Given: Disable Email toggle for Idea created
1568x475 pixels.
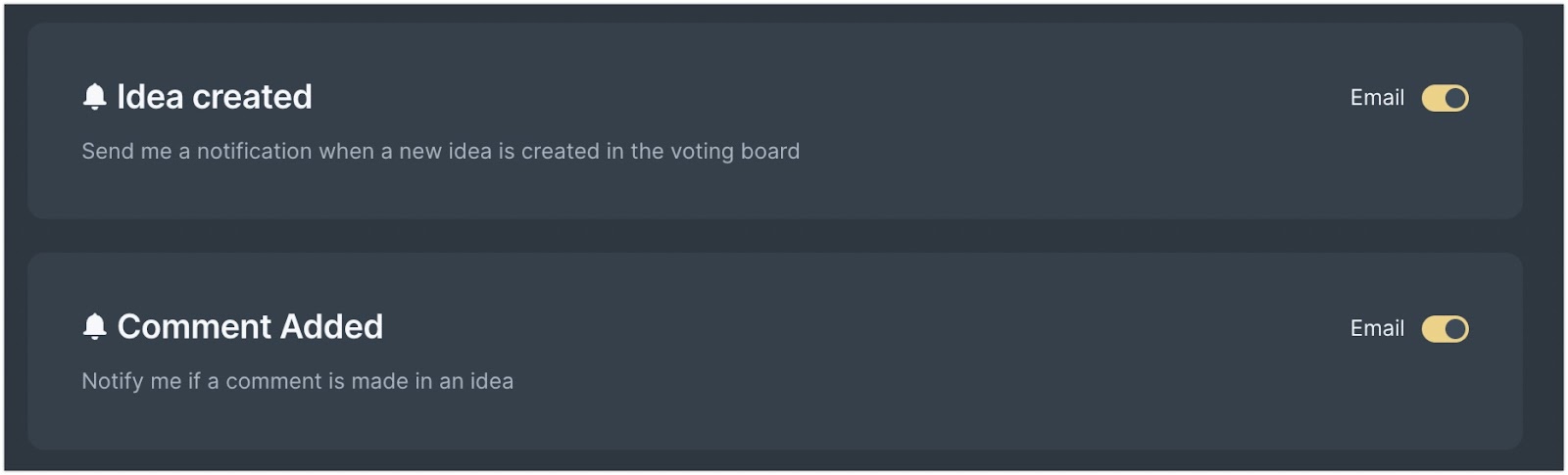Looking at the screenshot, I should pos(1445,98).
